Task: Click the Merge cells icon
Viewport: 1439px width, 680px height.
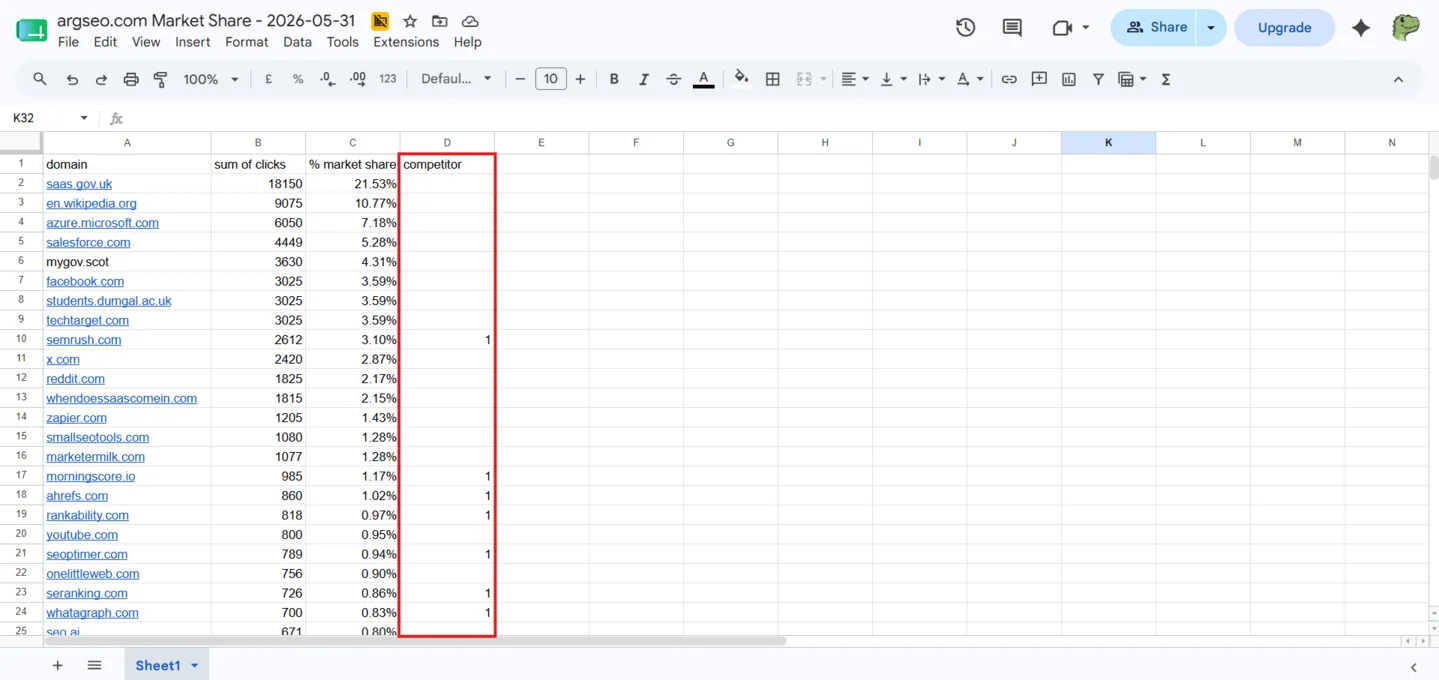Action: point(804,79)
